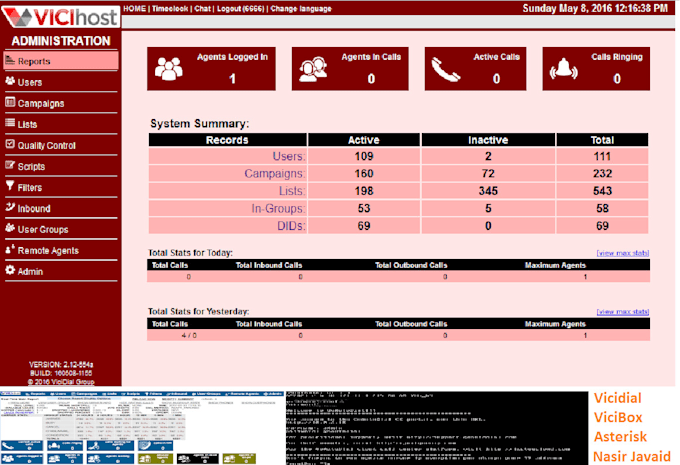Viewport: 680px width, 465px height.
Task: Select the Filters funnel icon
Action: tap(10, 186)
